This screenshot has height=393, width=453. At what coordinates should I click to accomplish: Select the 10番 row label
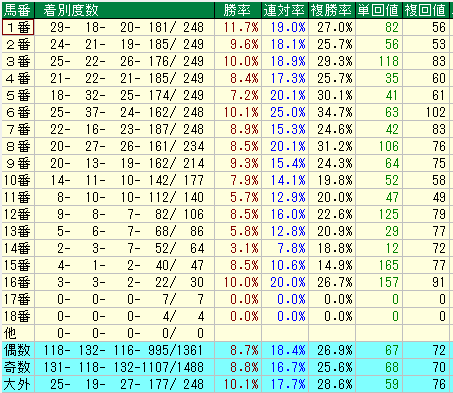18,180
